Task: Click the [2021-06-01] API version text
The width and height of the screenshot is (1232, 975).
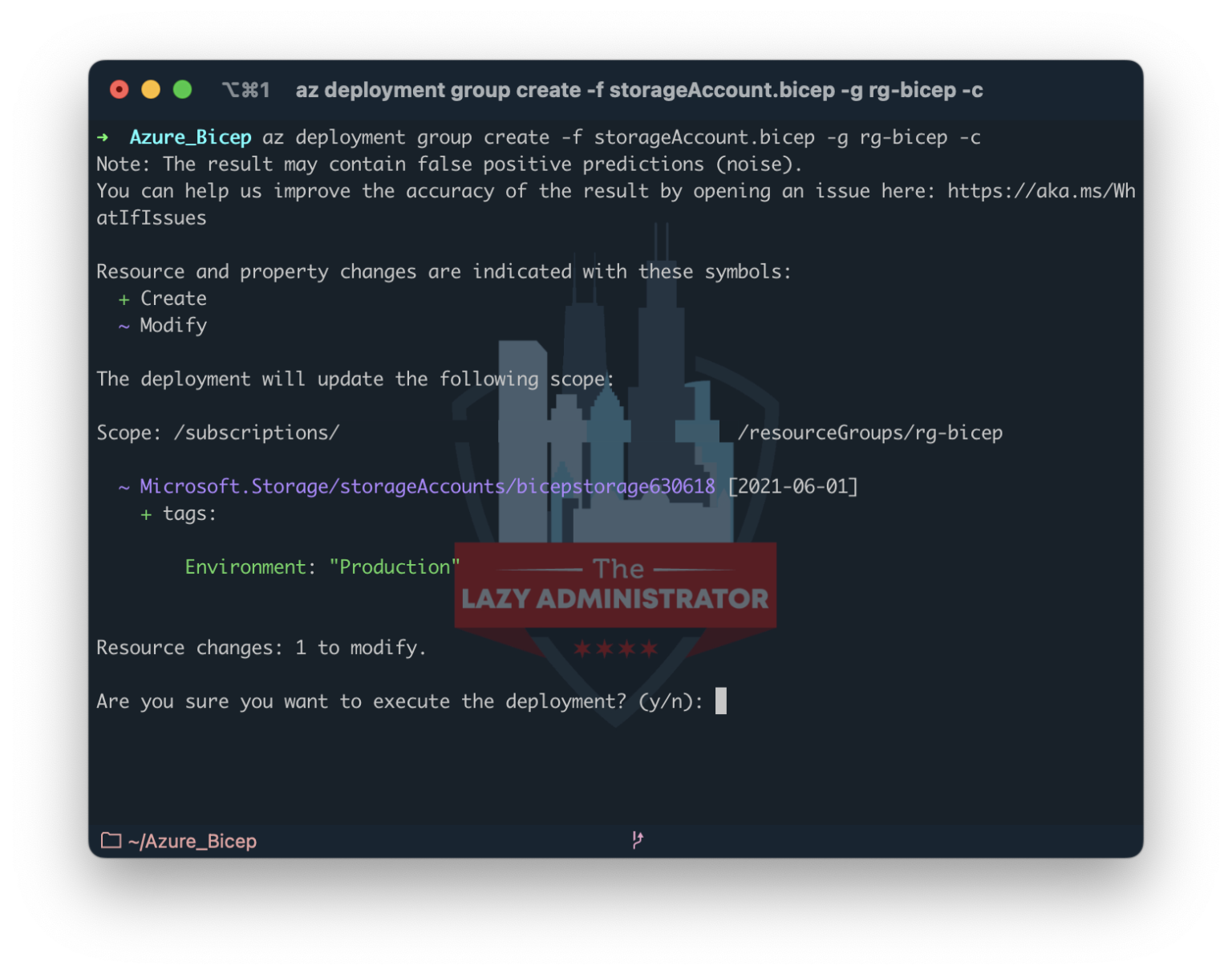Action: (793, 486)
